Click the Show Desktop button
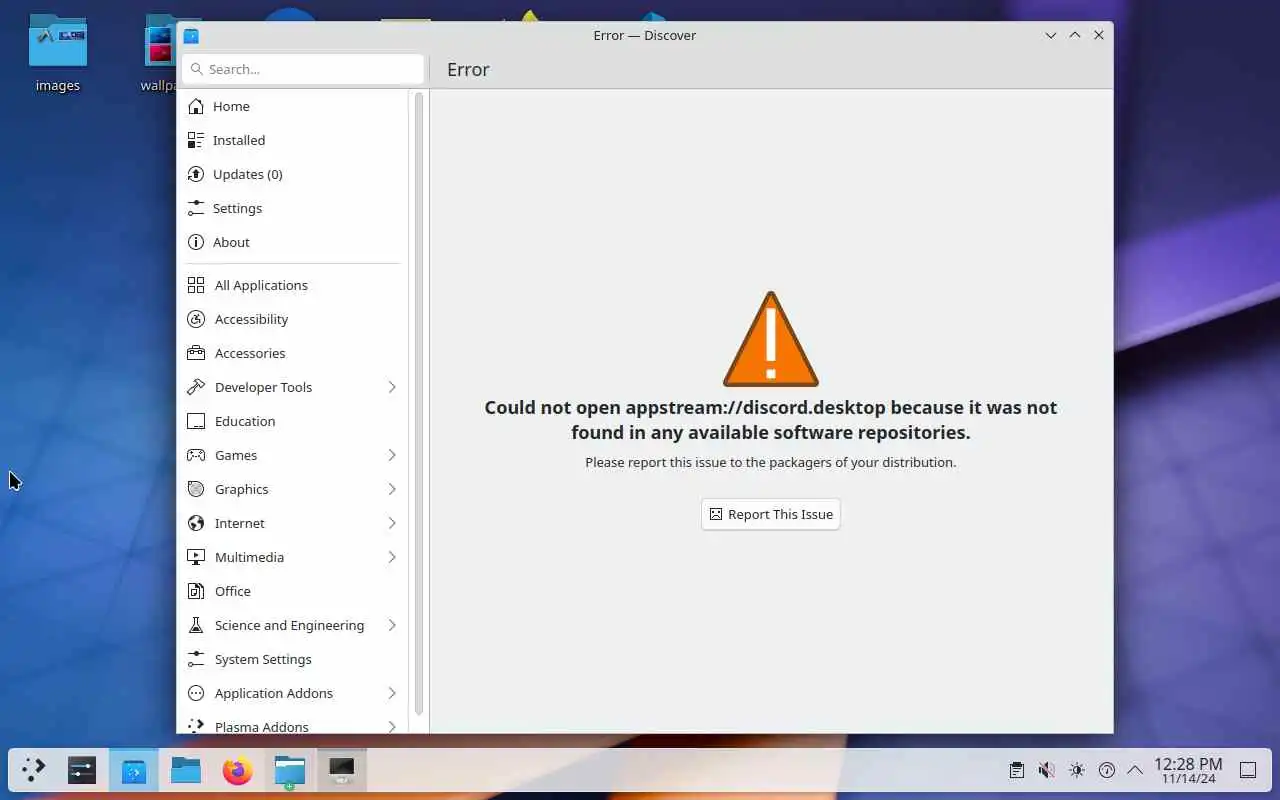This screenshot has height=800, width=1280. coord(1248,770)
